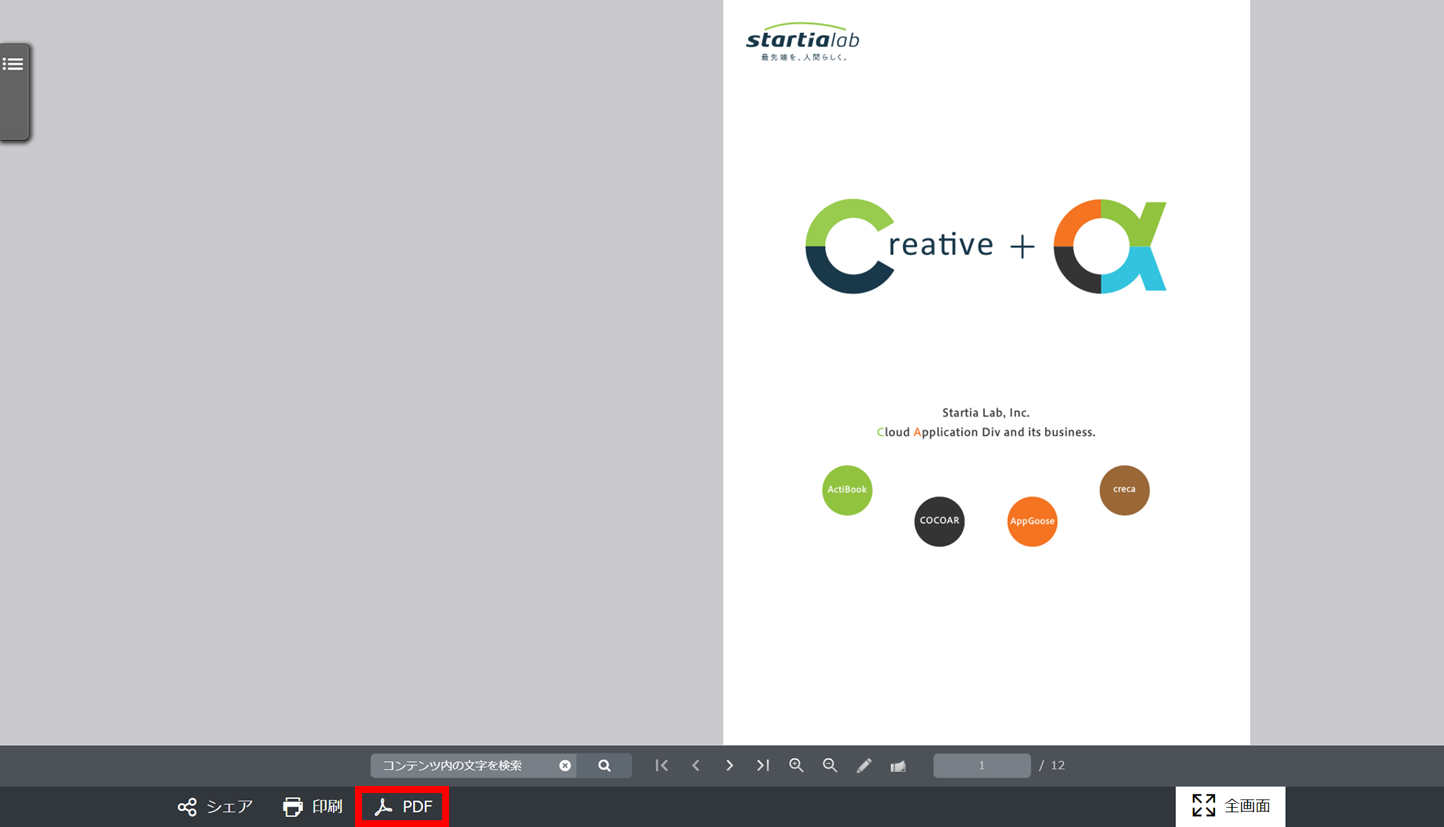Click 'Cloud Application Div and its business.'

point(986,432)
